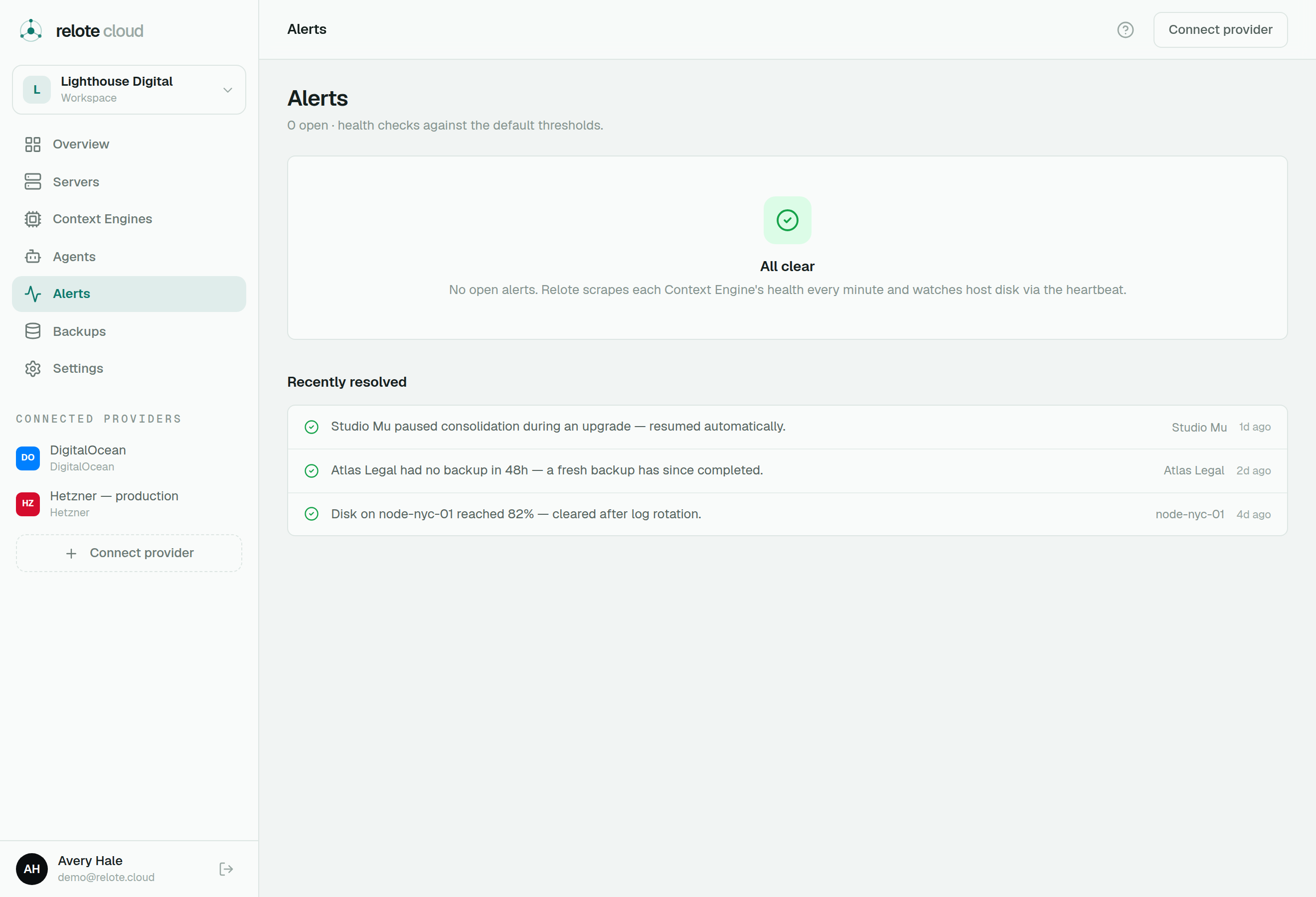The image size is (1316, 897).
Task: Open the help question-mark icon
Action: (x=1125, y=30)
